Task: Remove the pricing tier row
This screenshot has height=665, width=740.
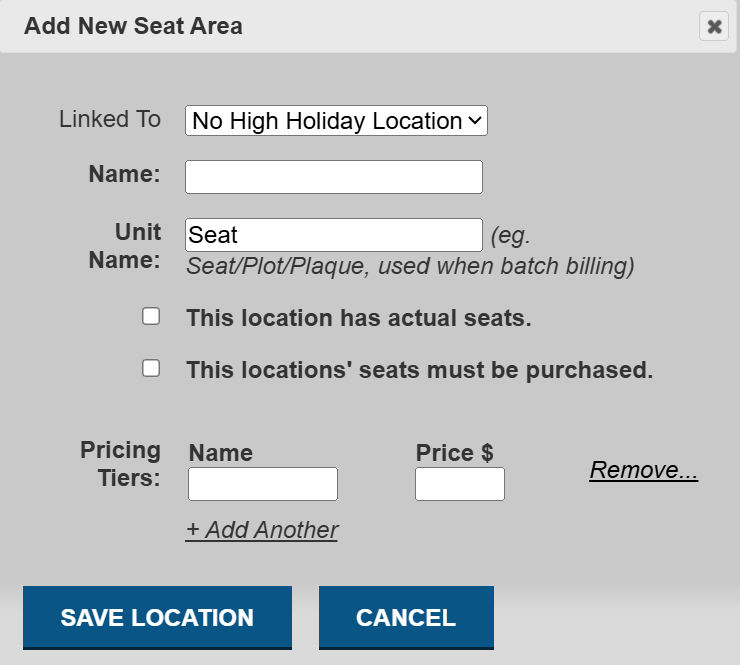Action: point(643,470)
